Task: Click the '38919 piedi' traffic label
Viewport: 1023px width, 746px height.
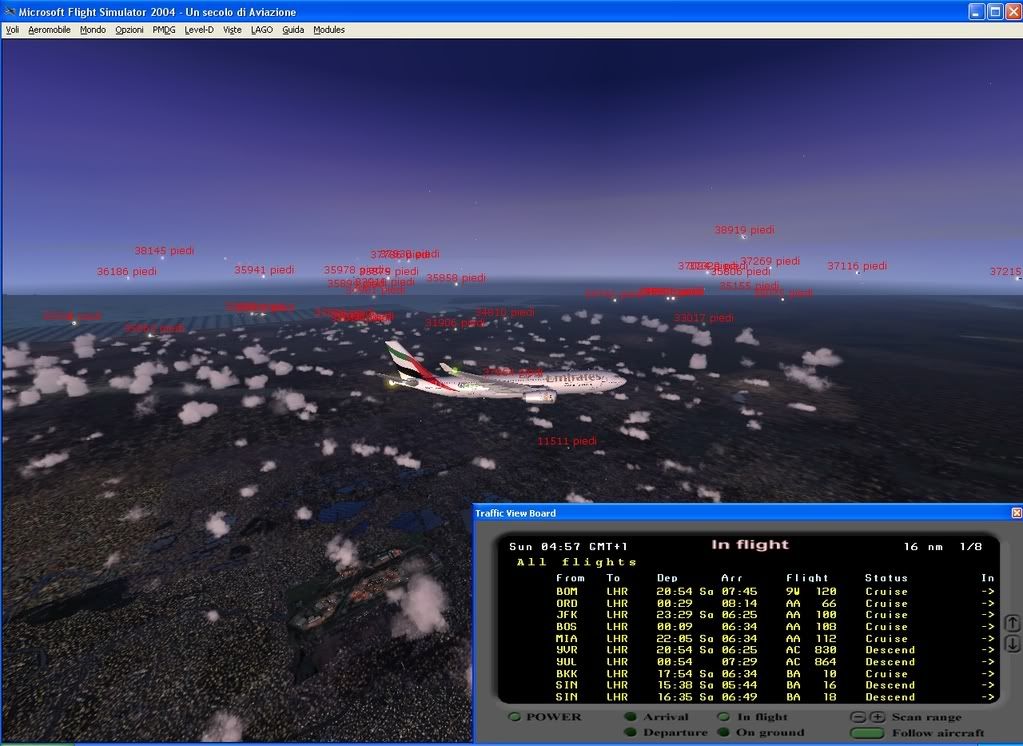Action: [x=744, y=230]
